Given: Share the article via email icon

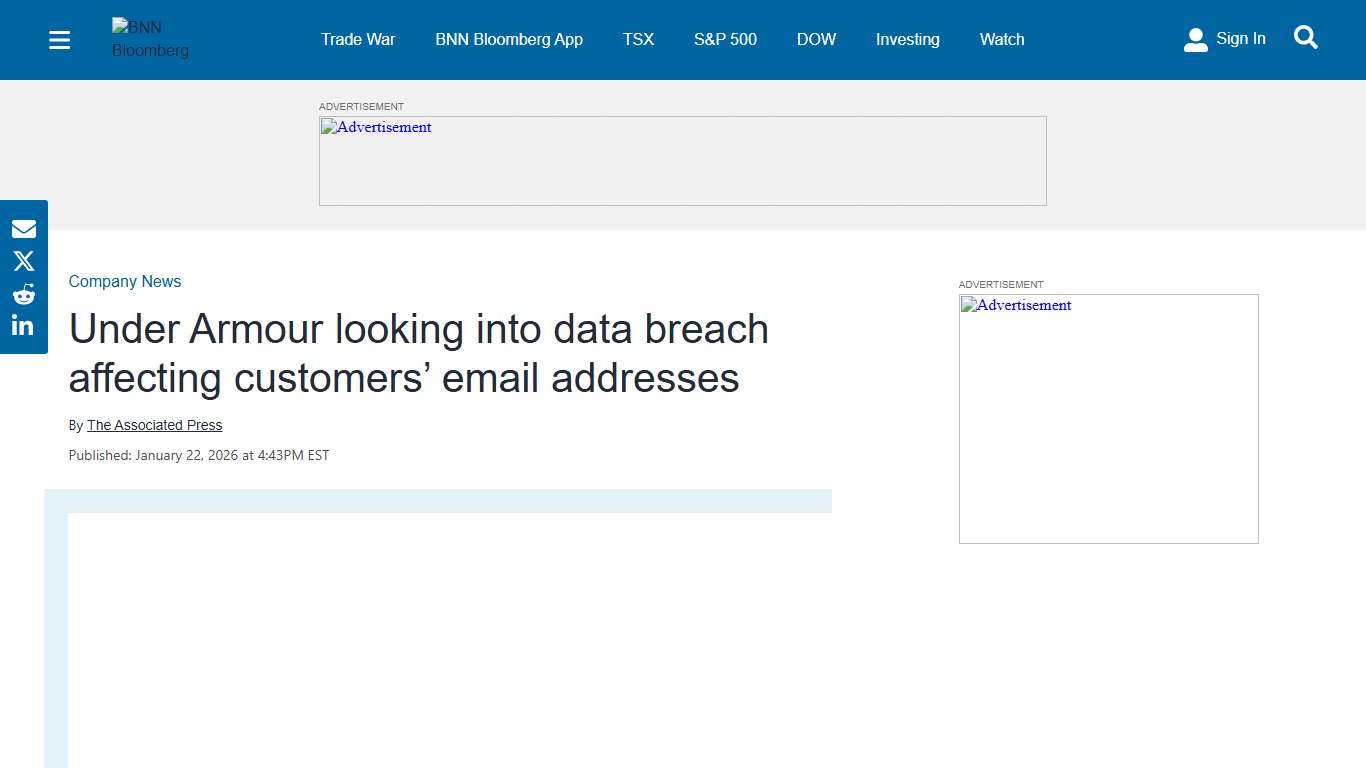Looking at the screenshot, I should [x=24, y=228].
